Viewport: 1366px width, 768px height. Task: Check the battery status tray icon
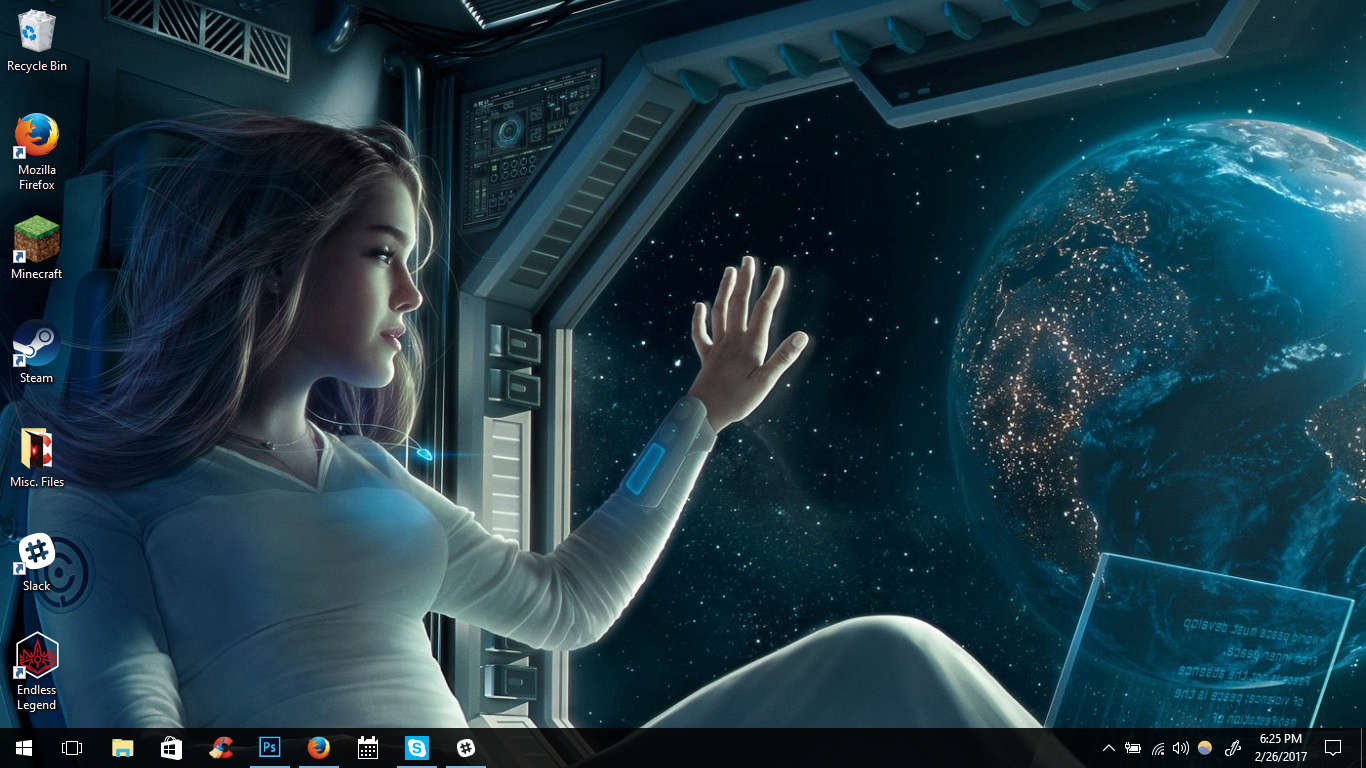point(1133,748)
